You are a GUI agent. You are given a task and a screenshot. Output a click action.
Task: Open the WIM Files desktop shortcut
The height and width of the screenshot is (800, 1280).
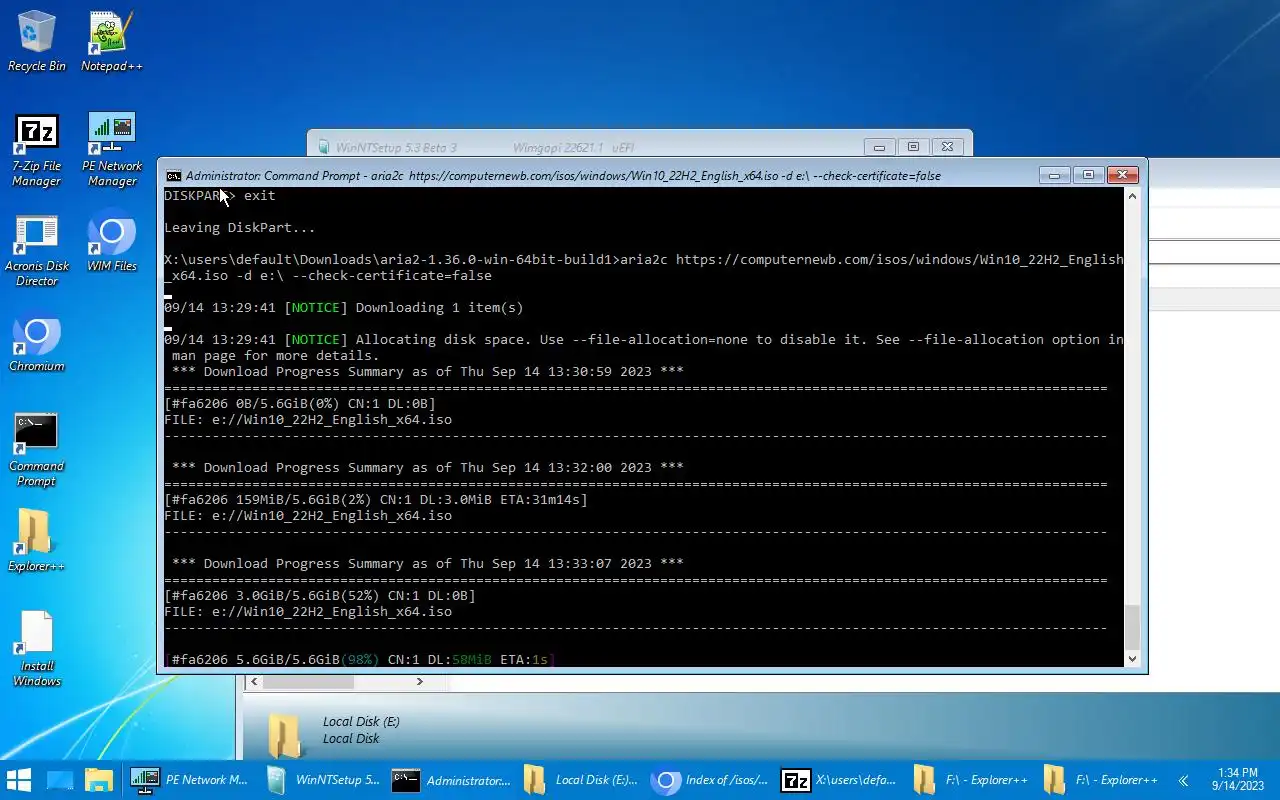(x=112, y=242)
